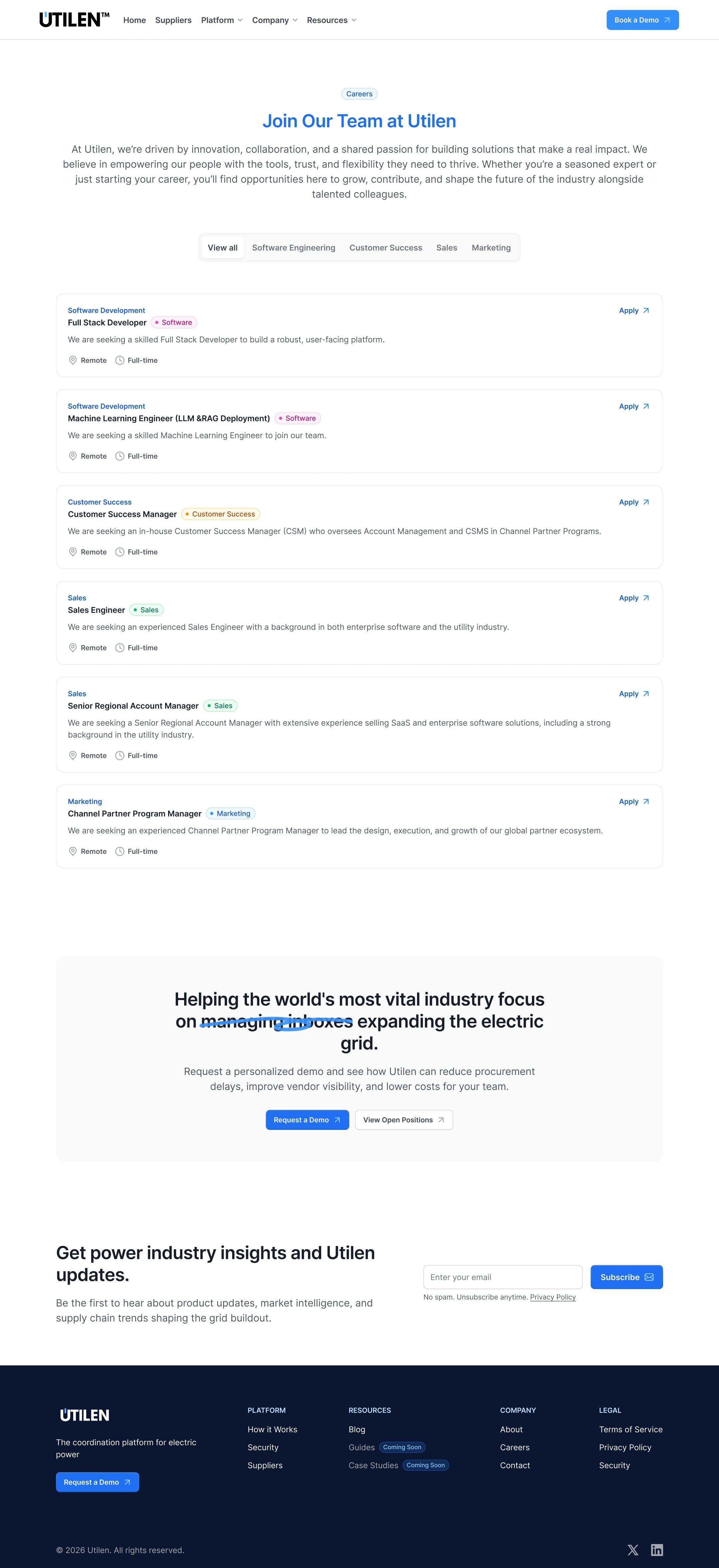719x1568 pixels.
Task: Open the LinkedIn icon in footer
Action: (656, 1550)
